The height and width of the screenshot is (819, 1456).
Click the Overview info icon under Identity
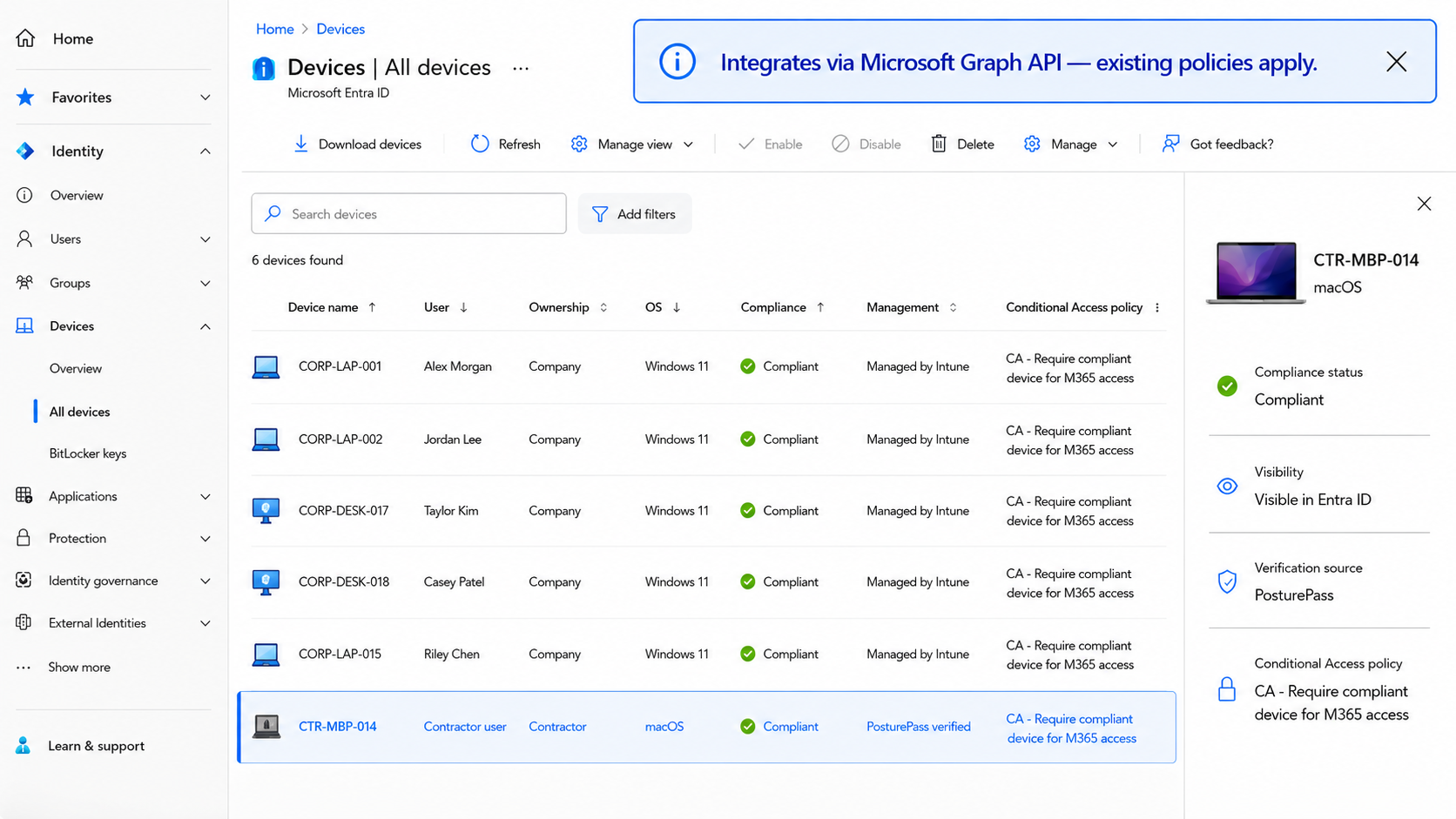click(x=24, y=195)
